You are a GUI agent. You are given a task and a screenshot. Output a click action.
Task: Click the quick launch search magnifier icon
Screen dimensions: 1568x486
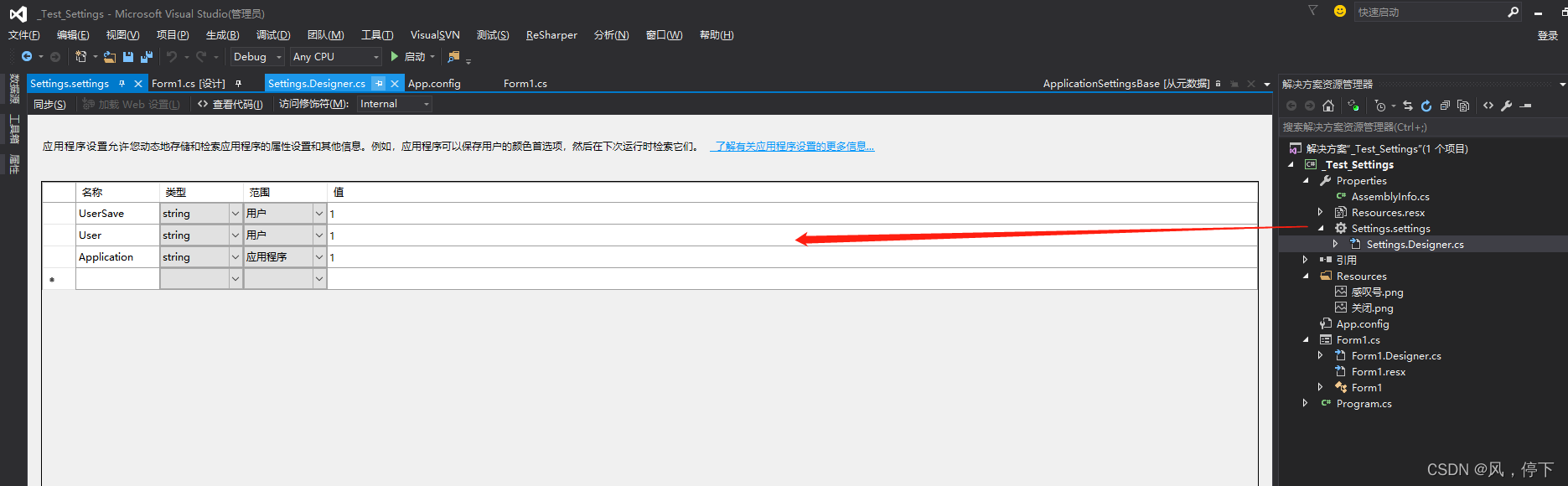tap(1513, 12)
